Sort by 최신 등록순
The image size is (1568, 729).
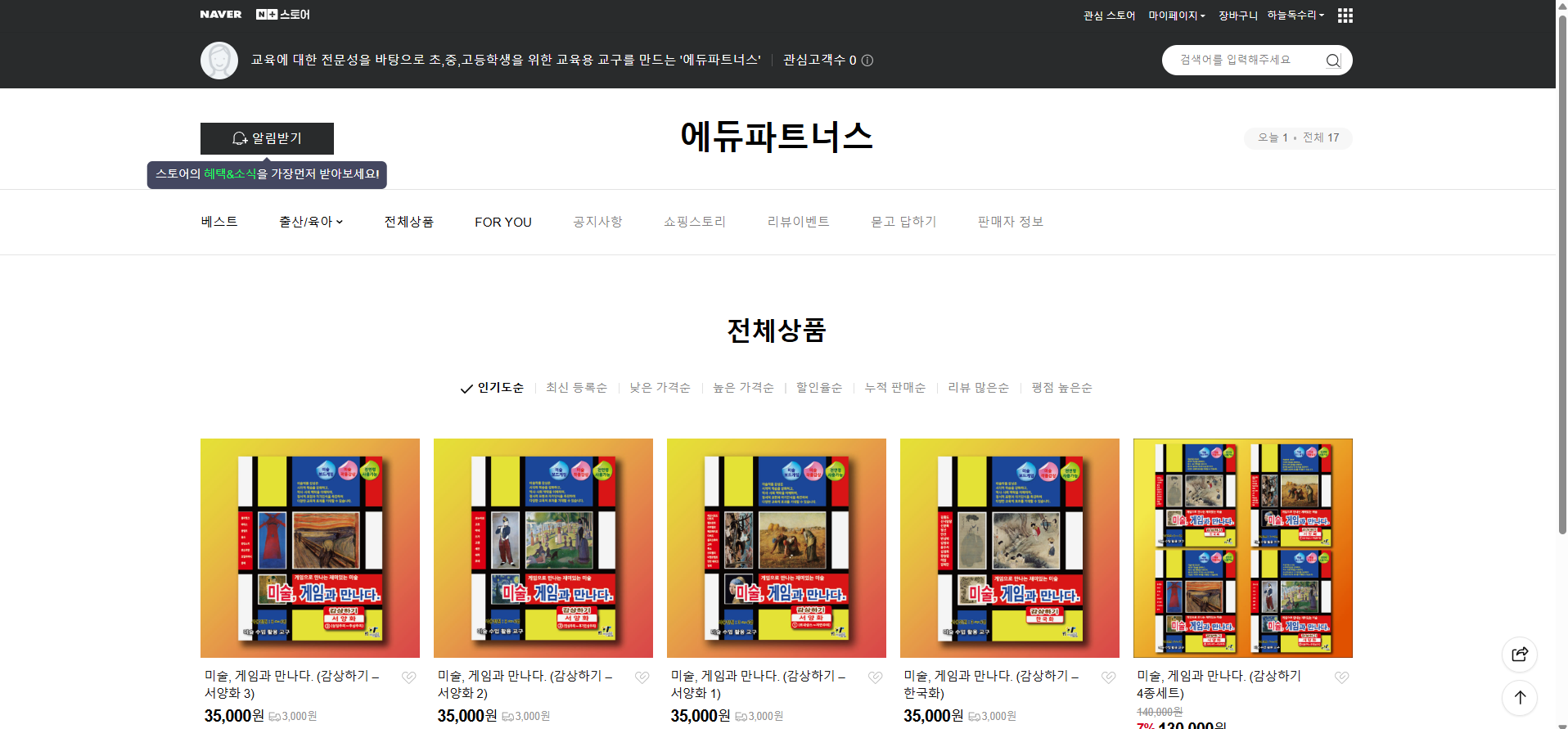pyautogui.click(x=577, y=388)
